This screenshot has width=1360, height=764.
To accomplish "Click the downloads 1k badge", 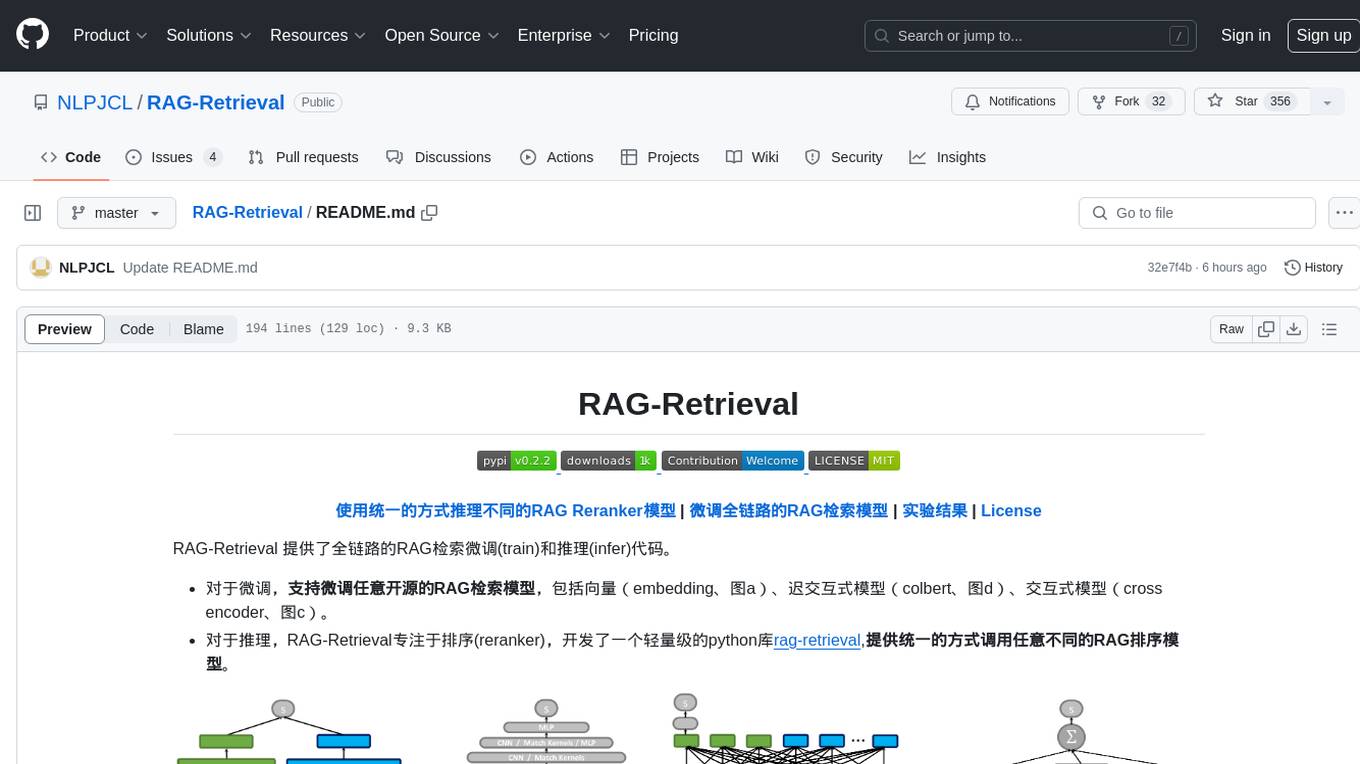I will click(x=608, y=461).
